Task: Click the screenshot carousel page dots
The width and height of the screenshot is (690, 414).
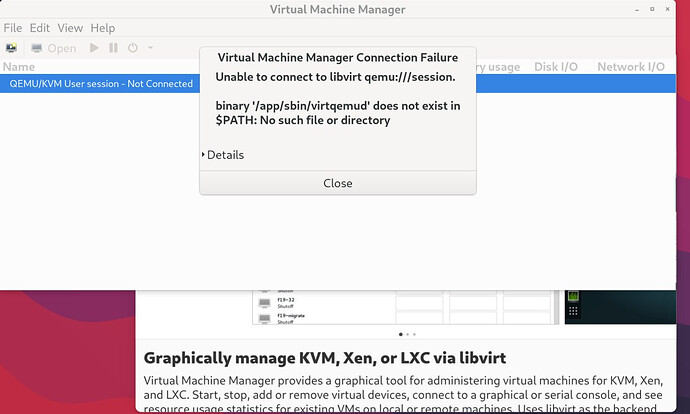Action: tap(407, 334)
